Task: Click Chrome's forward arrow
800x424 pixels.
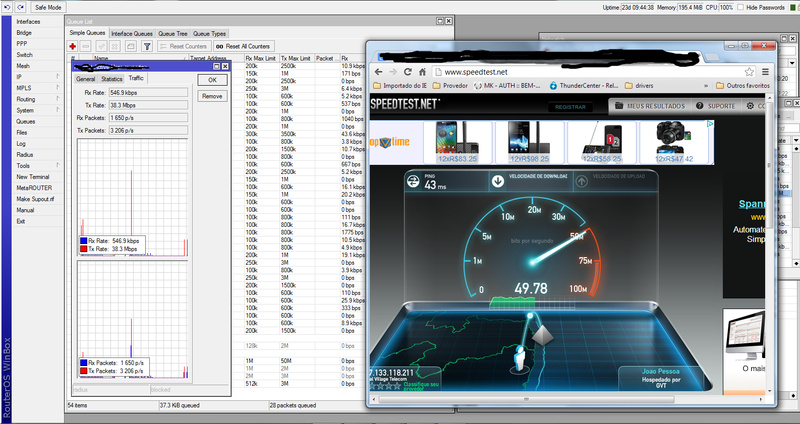Action: (x=393, y=72)
